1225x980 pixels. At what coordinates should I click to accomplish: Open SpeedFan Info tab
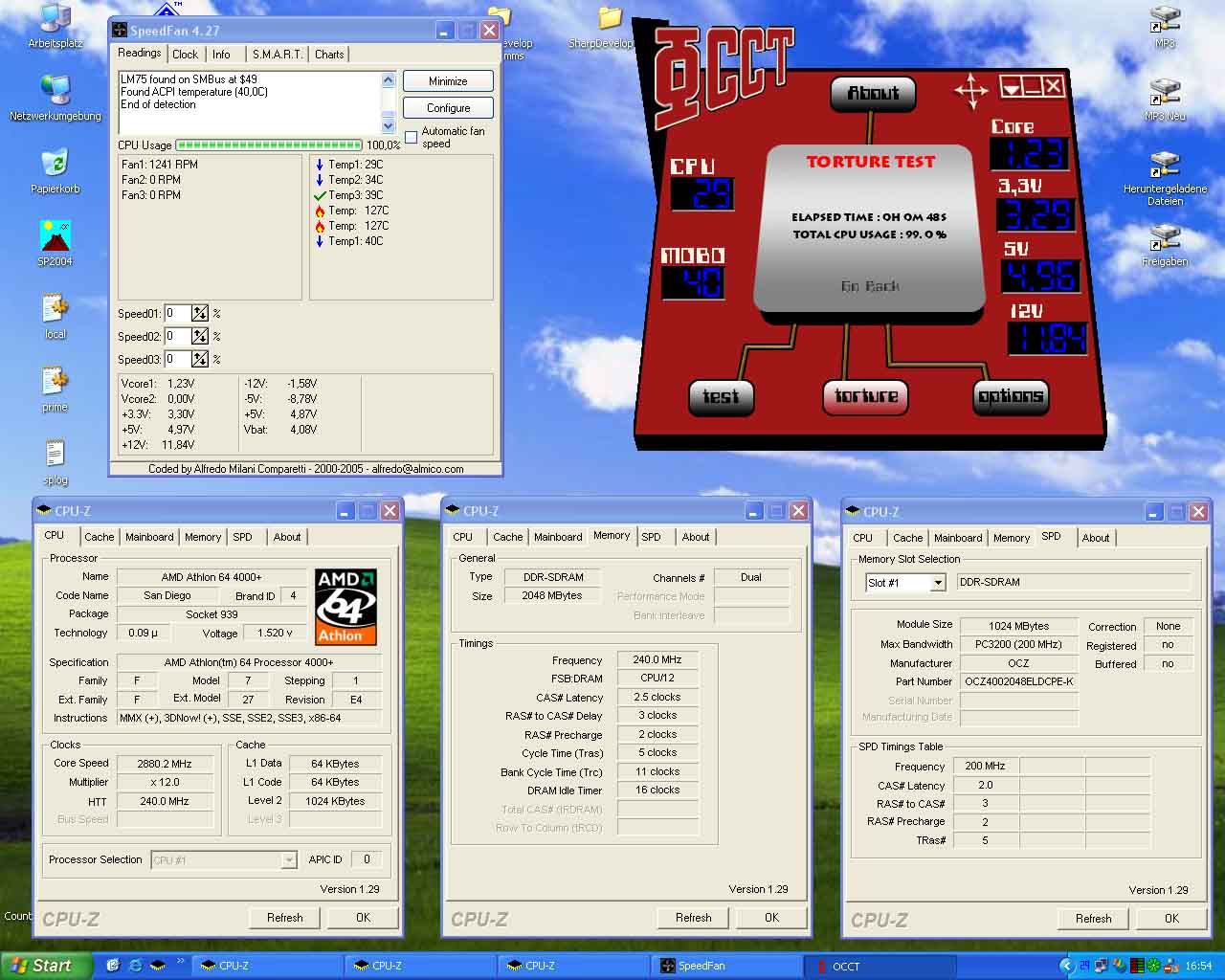tap(221, 55)
